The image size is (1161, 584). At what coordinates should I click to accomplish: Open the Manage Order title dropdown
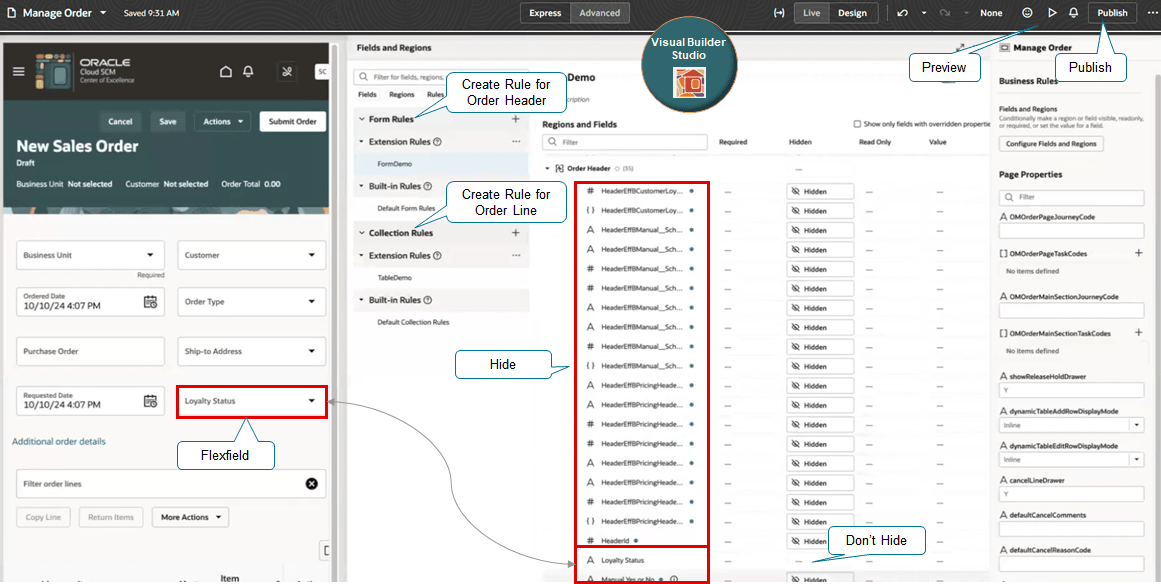(x=103, y=13)
